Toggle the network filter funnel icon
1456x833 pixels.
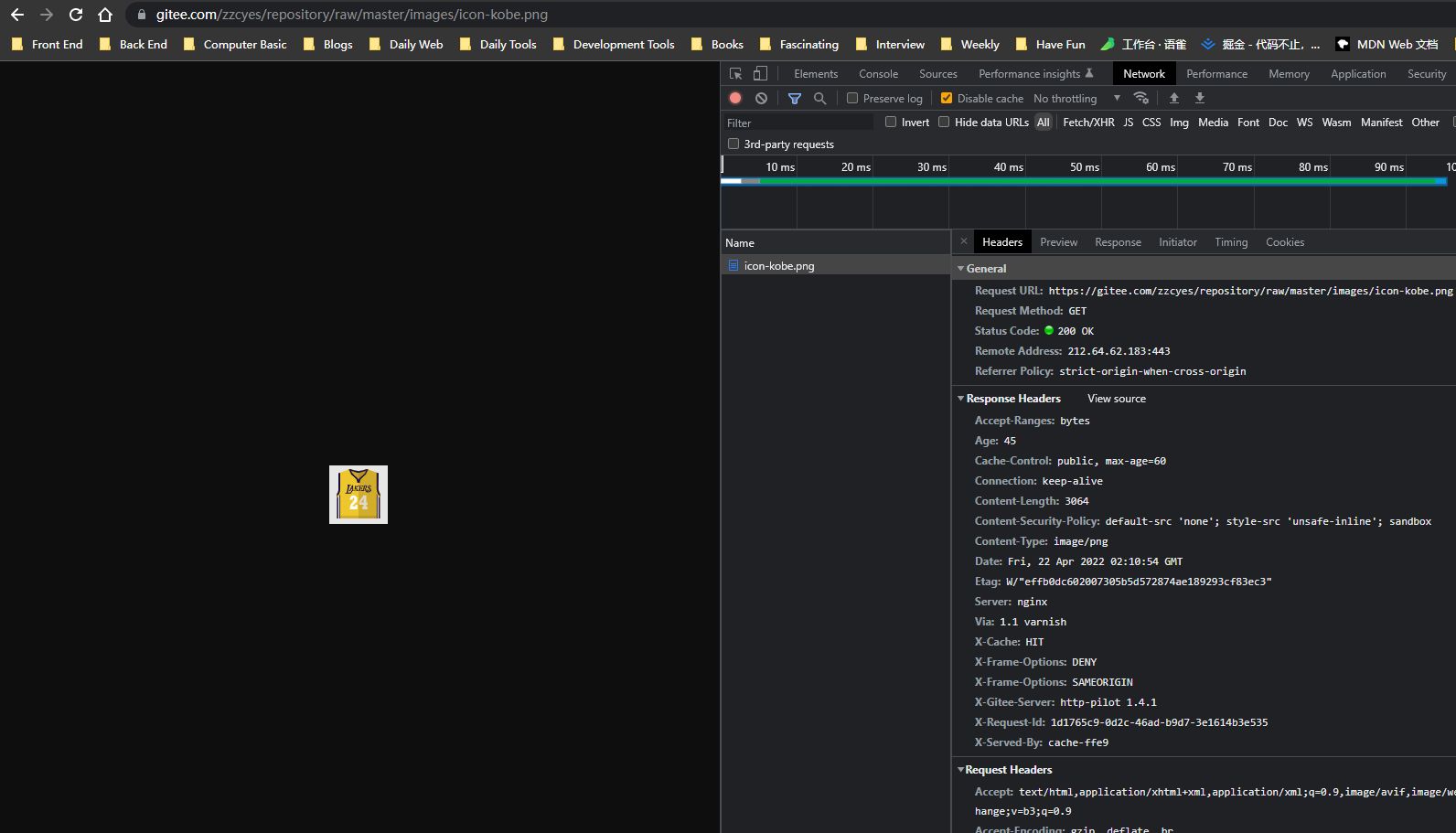(795, 98)
